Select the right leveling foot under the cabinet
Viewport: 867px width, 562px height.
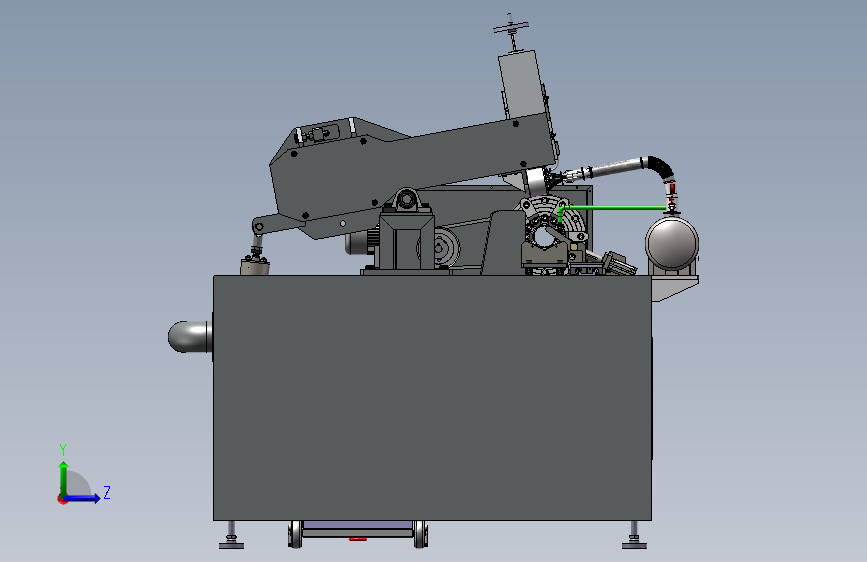(634, 535)
